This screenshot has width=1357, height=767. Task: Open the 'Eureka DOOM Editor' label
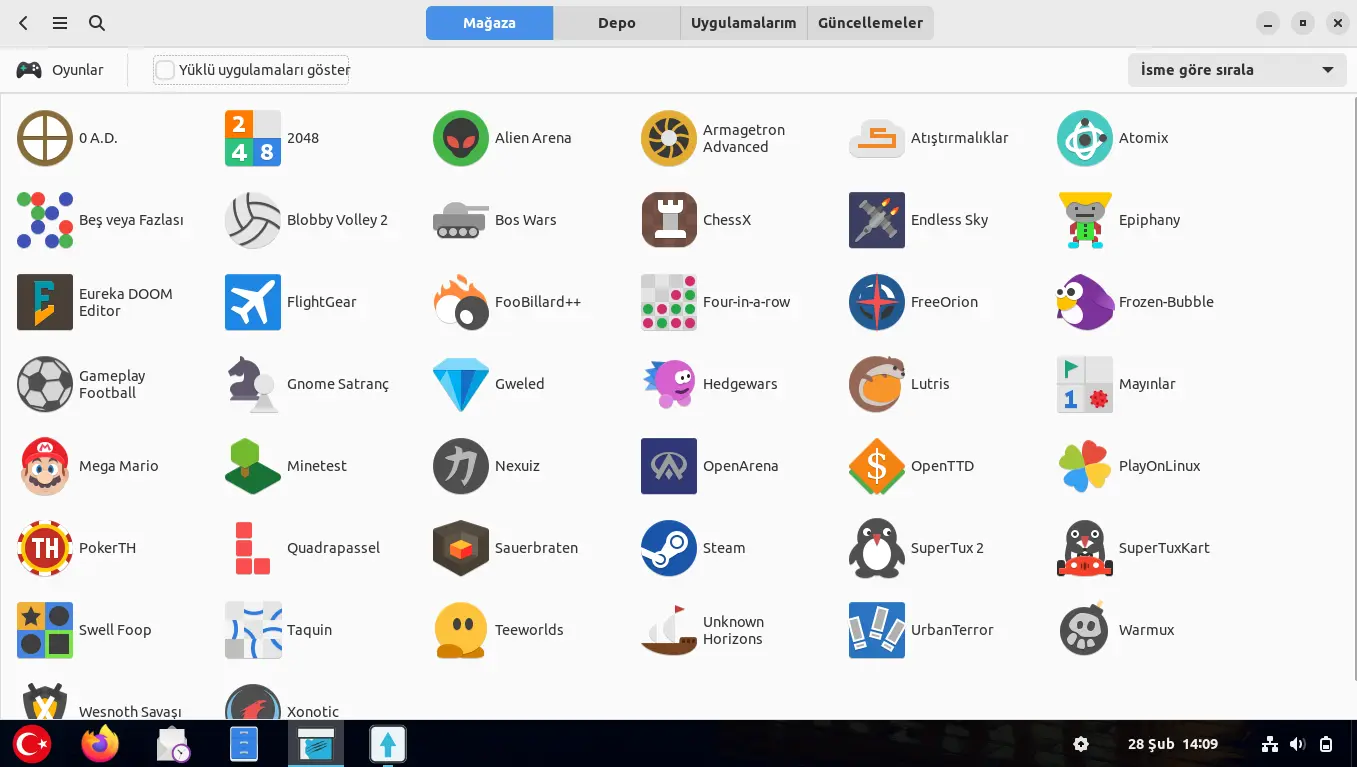coord(126,302)
